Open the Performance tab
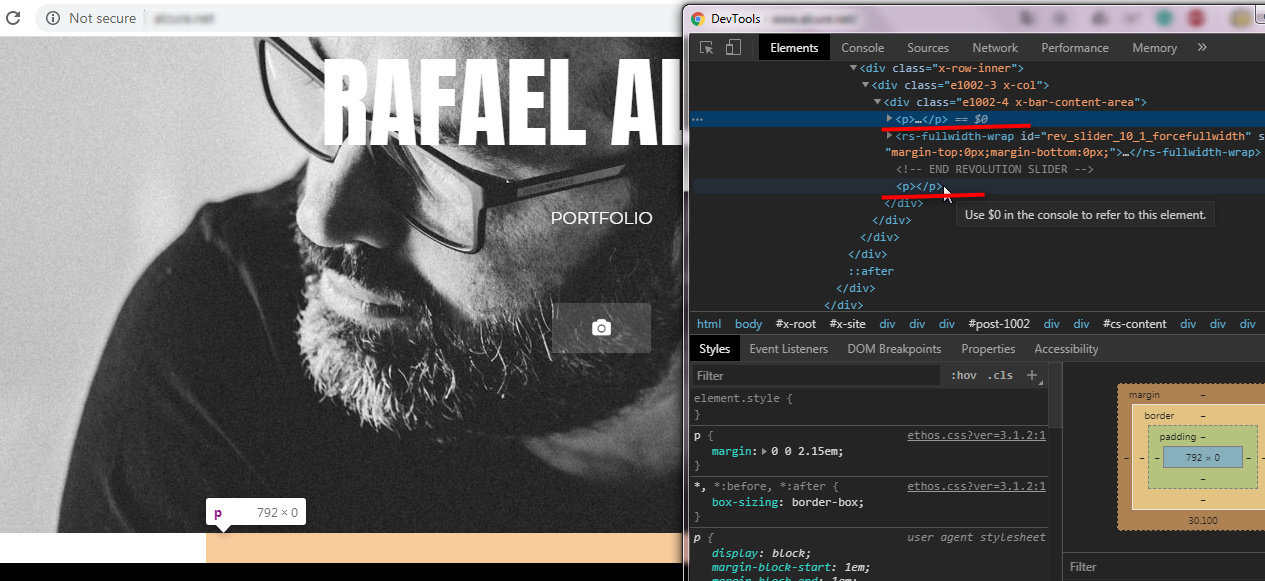This screenshot has width=1265, height=581. tap(1075, 47)
